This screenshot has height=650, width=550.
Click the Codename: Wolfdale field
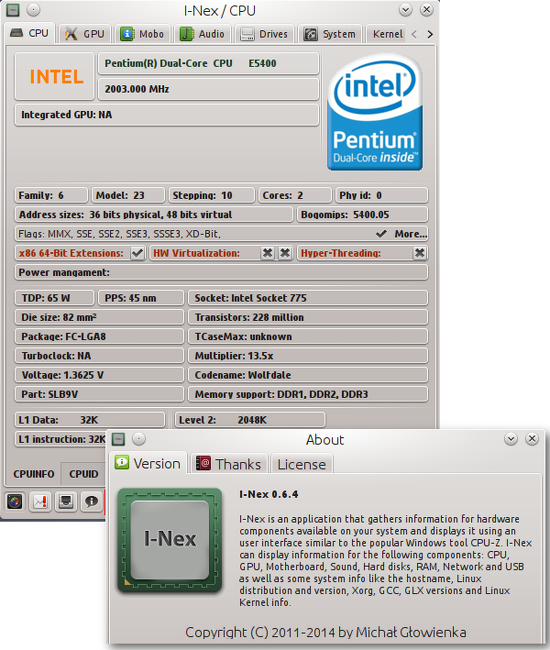point(308,375)
